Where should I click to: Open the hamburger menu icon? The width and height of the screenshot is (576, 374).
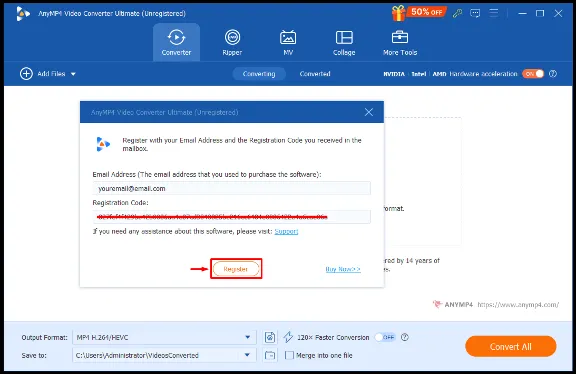pos(494,13)
